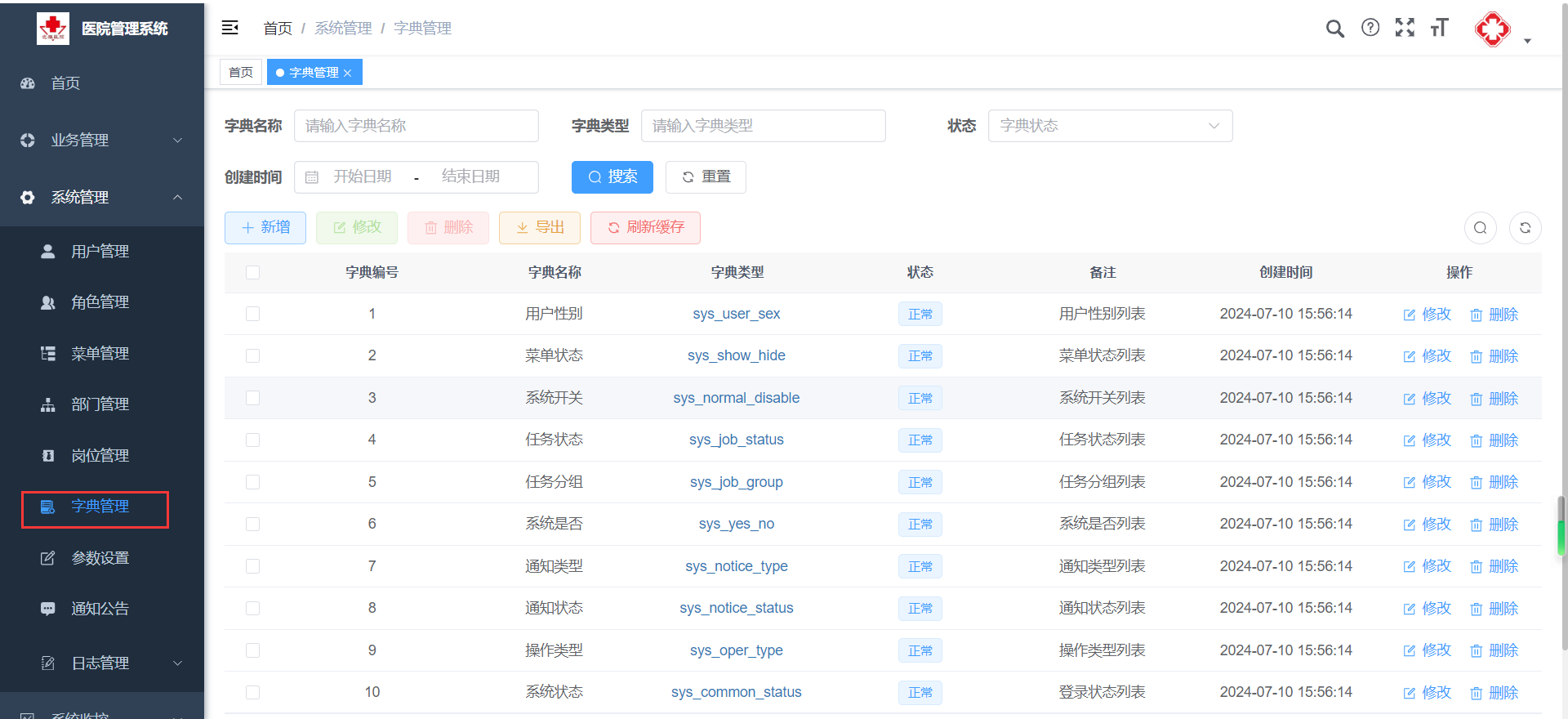
Task: Toggle fullscreen mode icon
Action: click(1405, 28)
